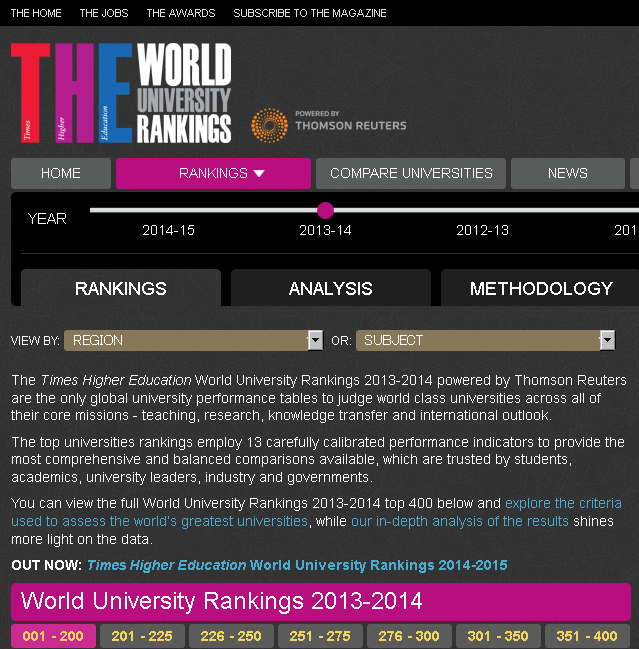Select rank range 201 - 225
Viewport: 639px width, 649px height.
click(142, 636)
